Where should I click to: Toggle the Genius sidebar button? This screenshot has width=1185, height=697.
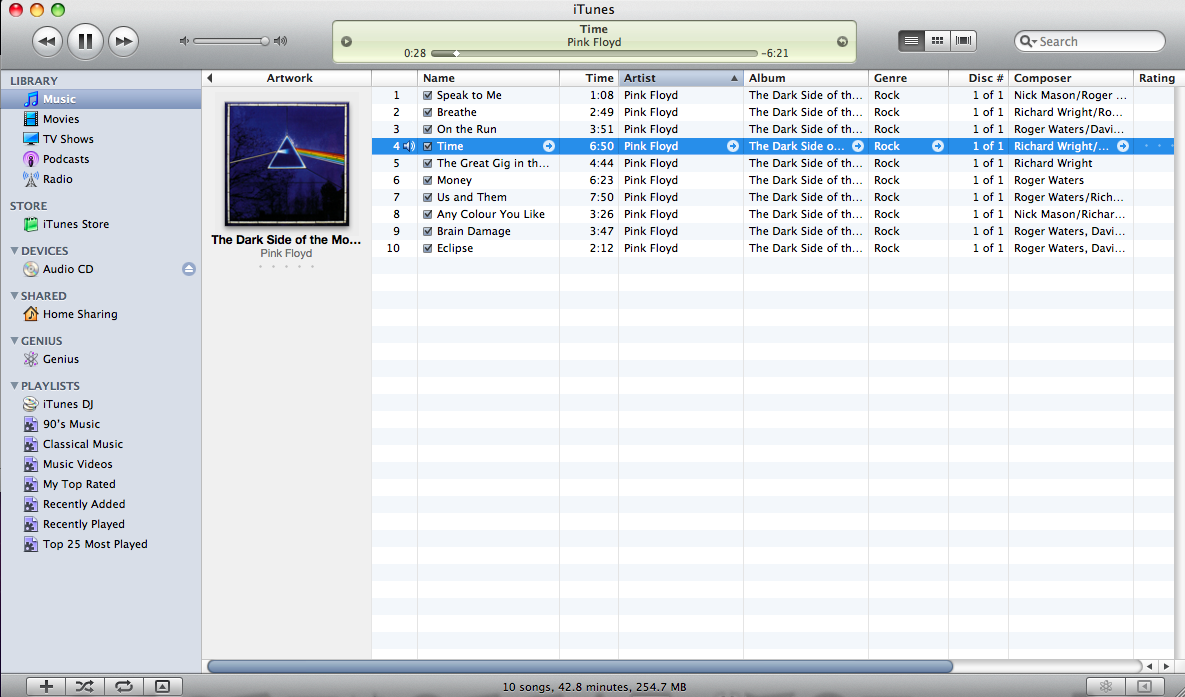1144,686
